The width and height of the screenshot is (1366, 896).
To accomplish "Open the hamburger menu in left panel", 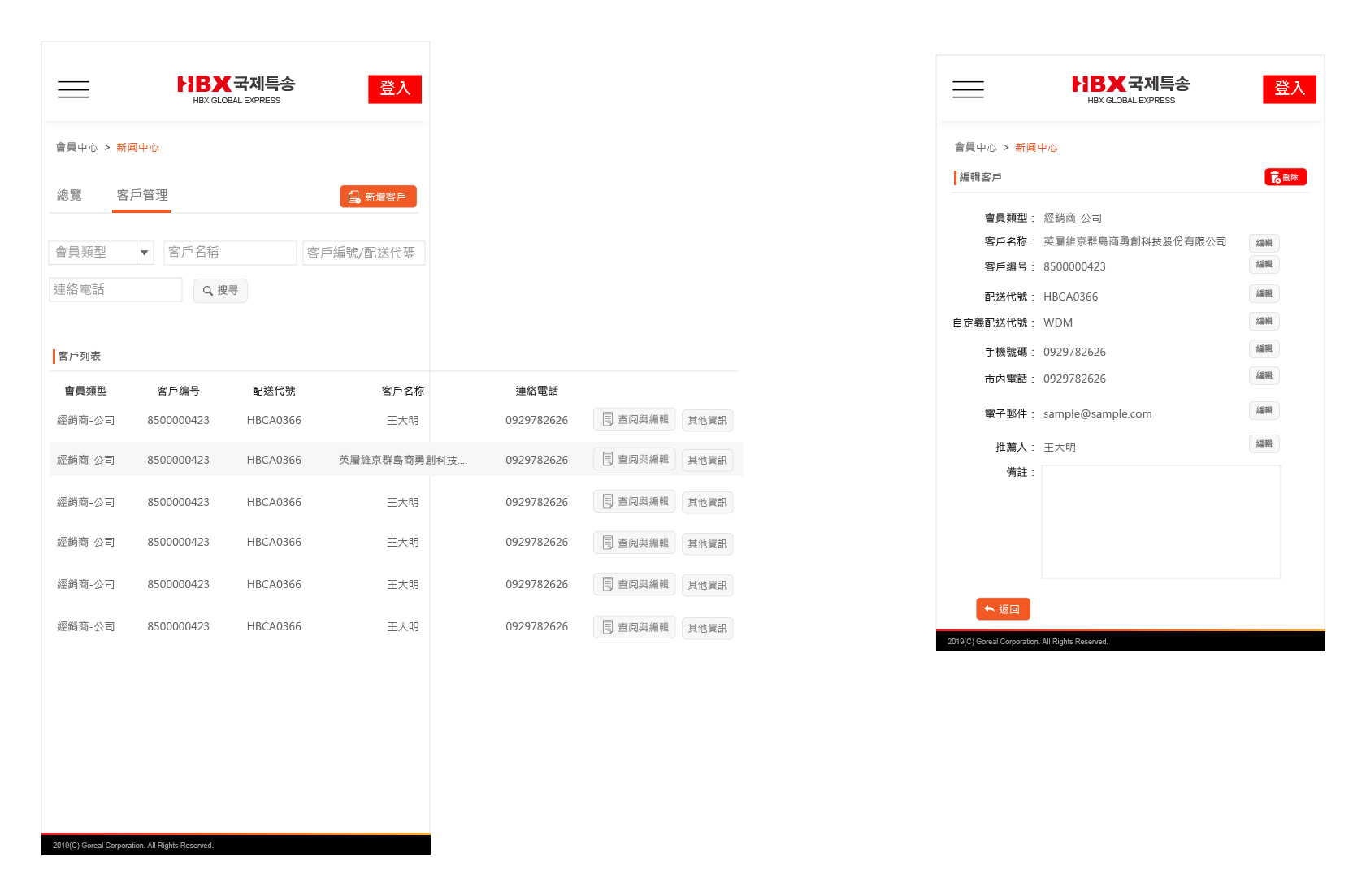I will point(73,89).
